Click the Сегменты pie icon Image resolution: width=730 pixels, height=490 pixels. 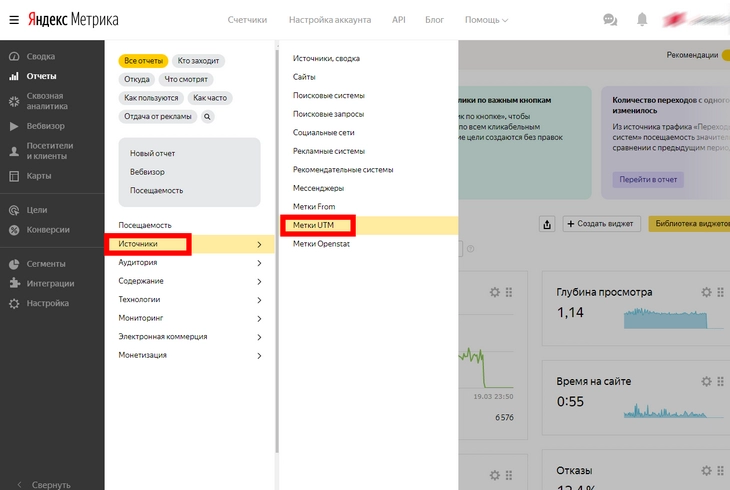click(14, 264)
